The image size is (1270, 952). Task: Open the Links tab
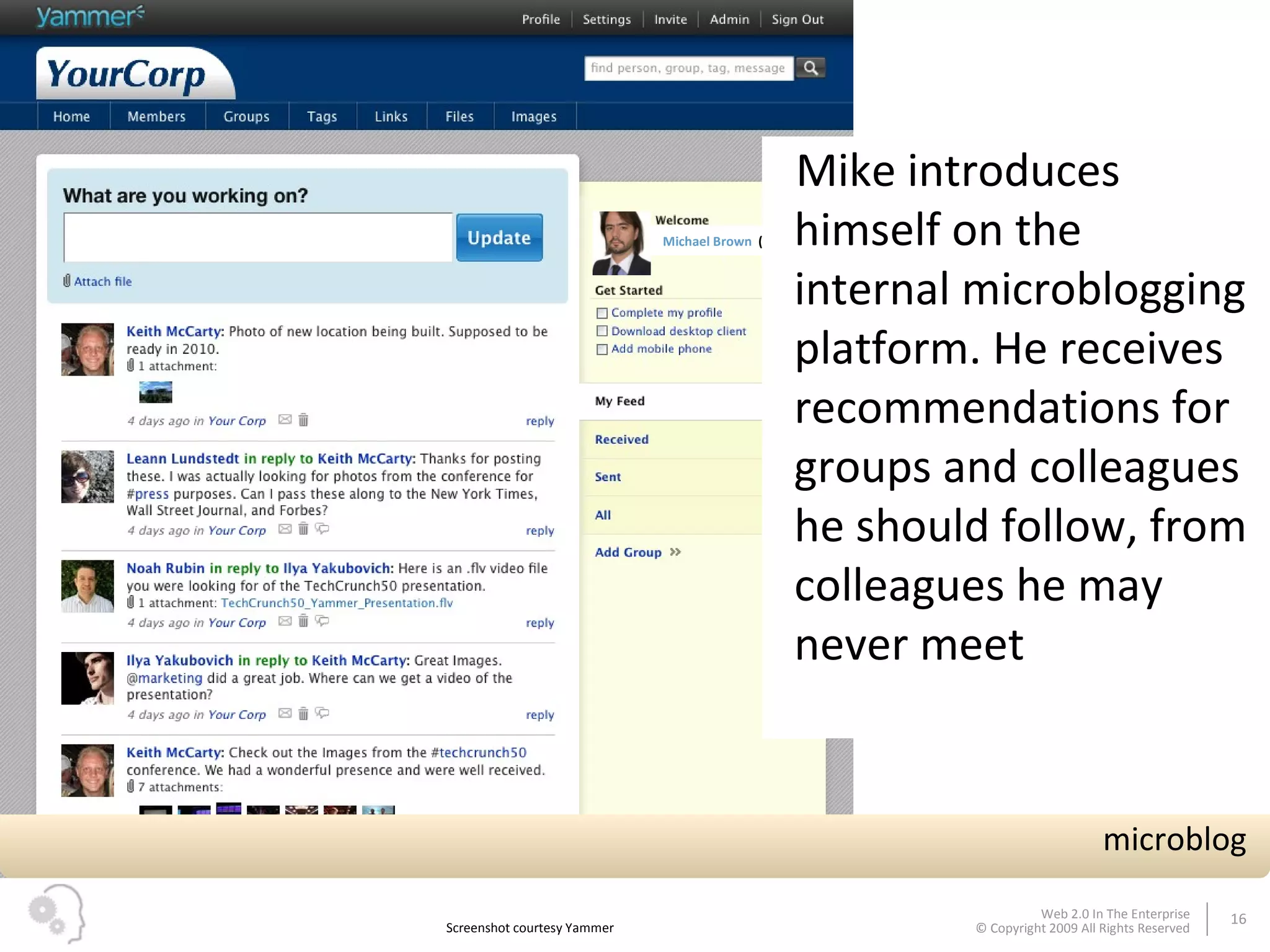[391, 117]
